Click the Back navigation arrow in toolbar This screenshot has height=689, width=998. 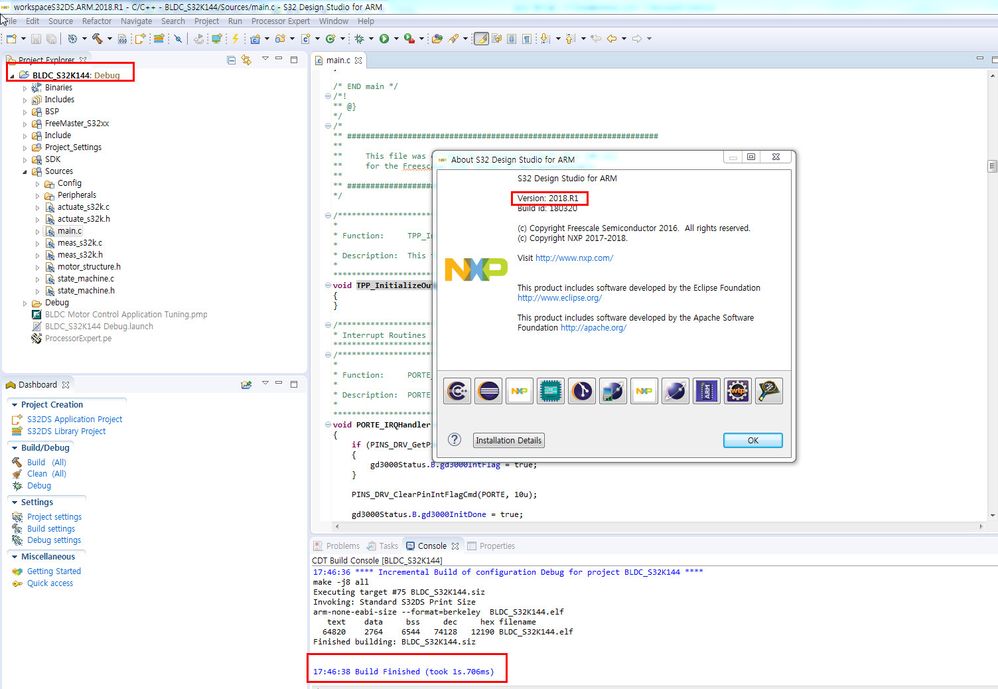[611, 39]
